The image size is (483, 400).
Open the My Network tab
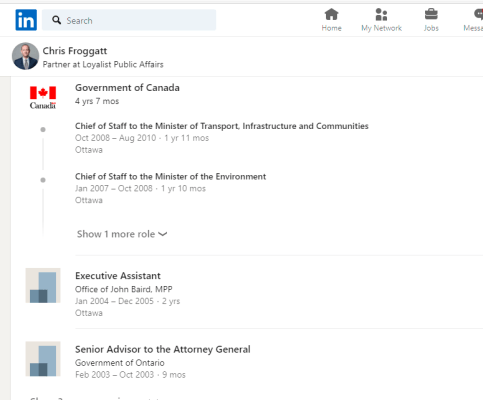click(381, 20)
